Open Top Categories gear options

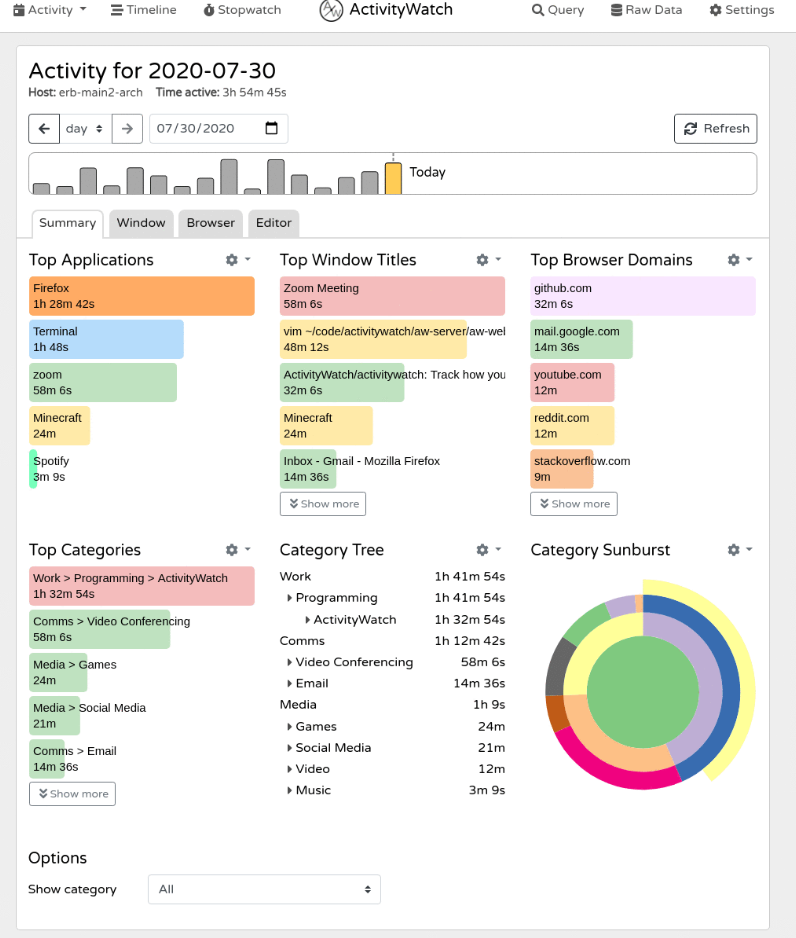237,550
